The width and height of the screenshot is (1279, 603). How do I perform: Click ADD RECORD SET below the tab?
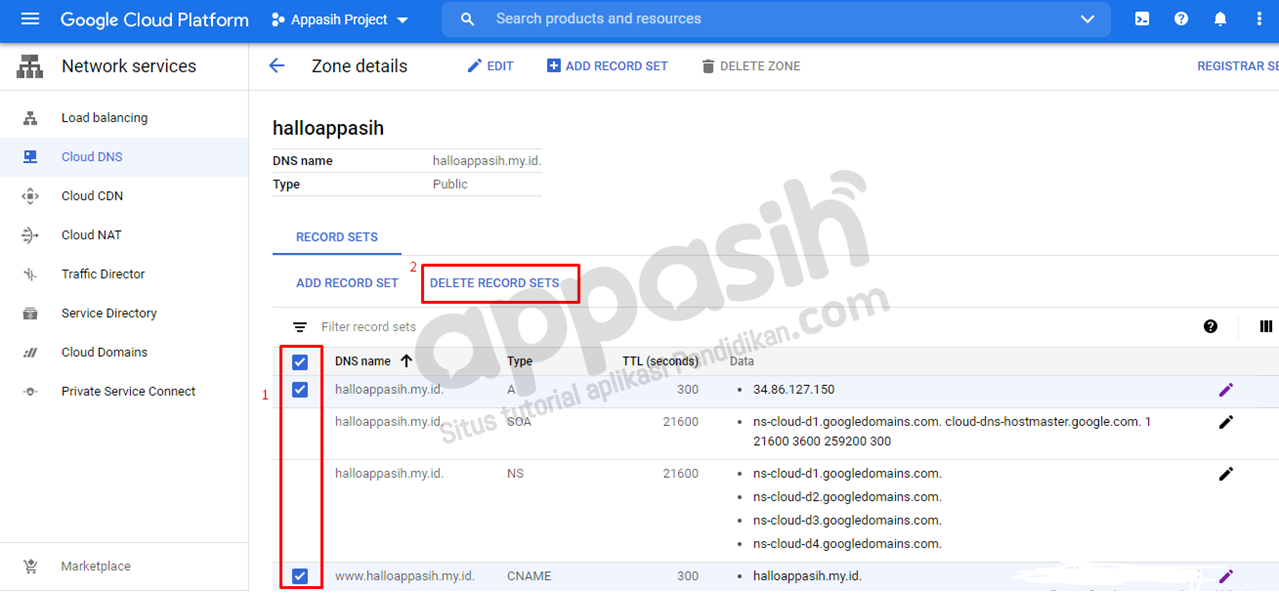click(x=347, y=283)
